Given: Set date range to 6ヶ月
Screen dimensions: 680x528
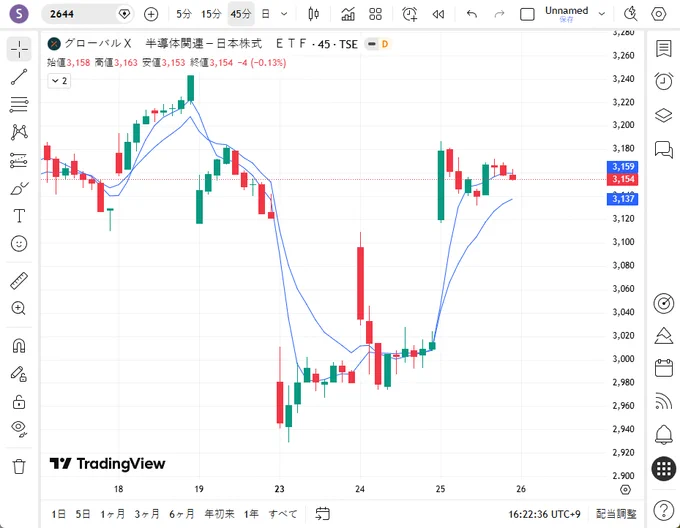Looking at the screenshot, I should [182, 514].
